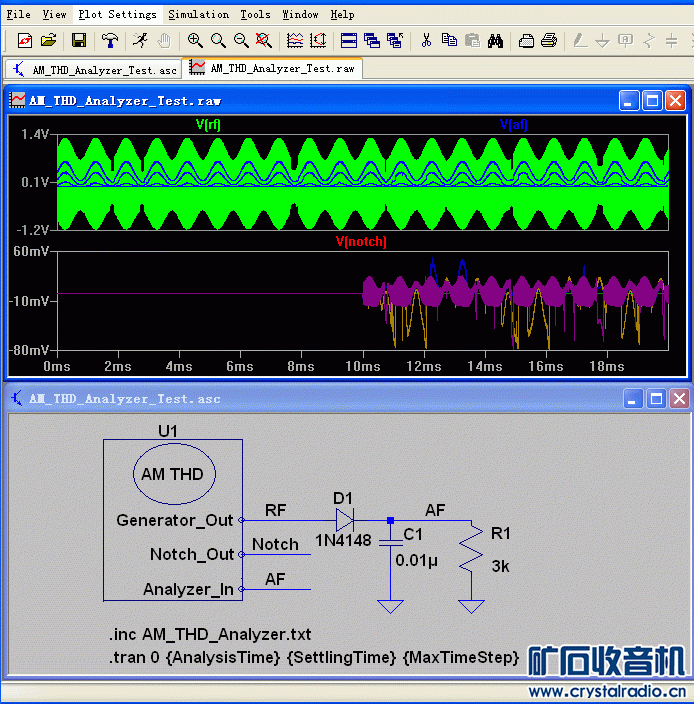Screen dimensions: 694x704
Task: Click the Place Resistor icon
Action: tap(649, 41)
